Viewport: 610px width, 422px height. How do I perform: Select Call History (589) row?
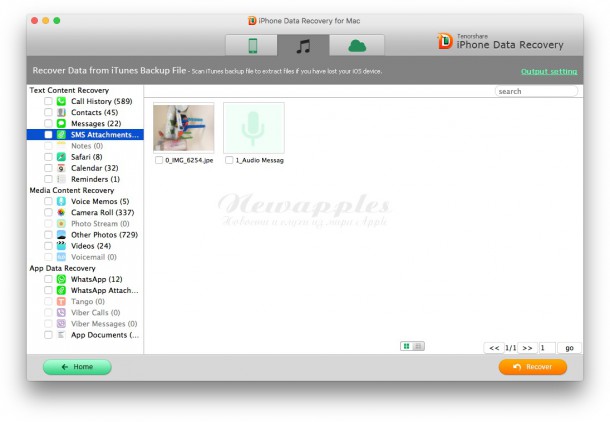[85, 102]
